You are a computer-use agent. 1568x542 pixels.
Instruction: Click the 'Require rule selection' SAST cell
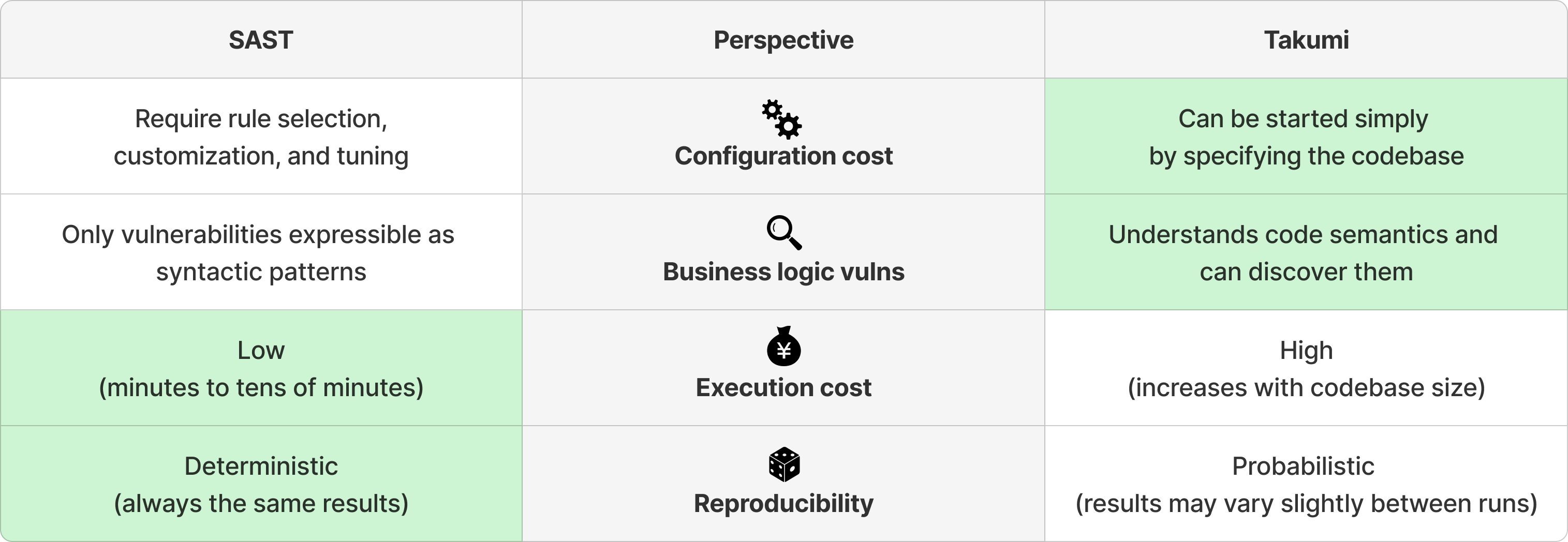point(260,137)
